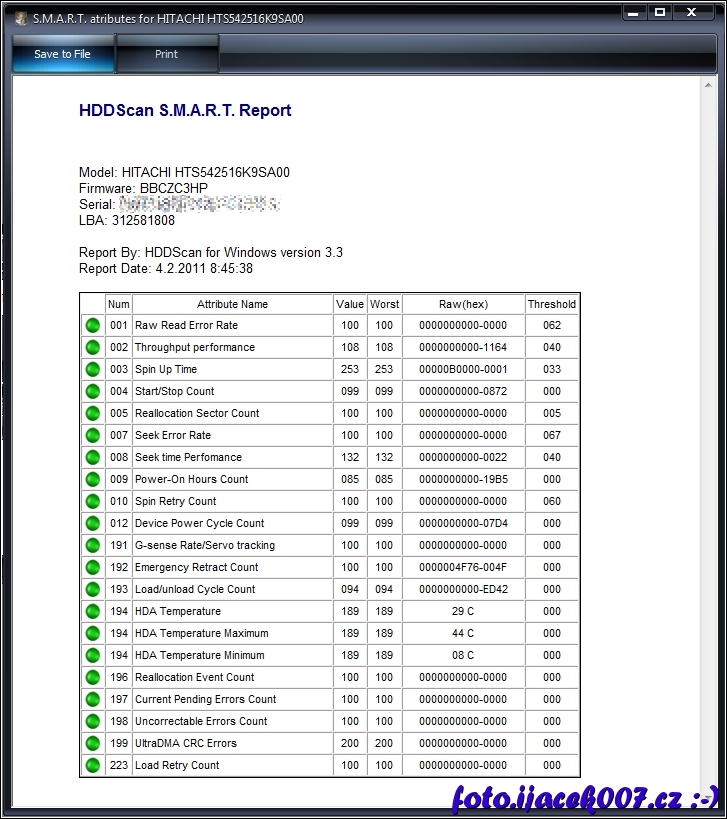
Task: Click the HDDScan app icon in title bar
Action: tap(19, 17)
